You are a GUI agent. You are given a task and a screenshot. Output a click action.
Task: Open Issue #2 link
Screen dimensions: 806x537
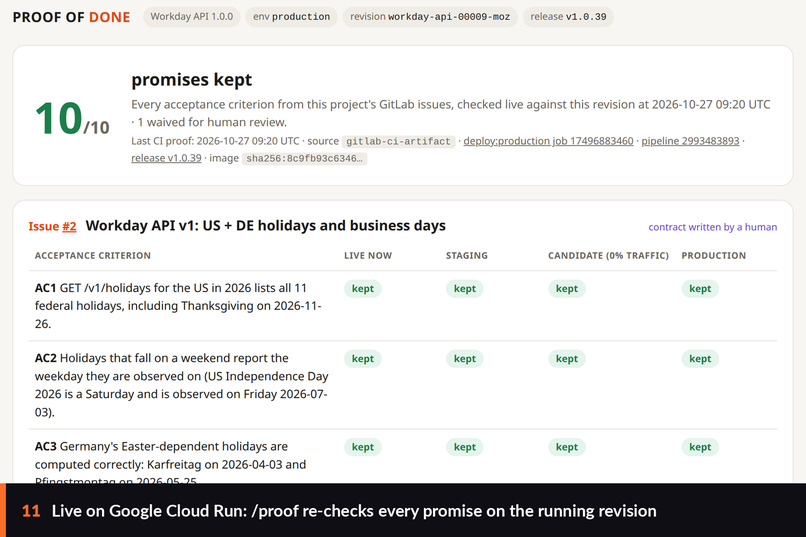tap(52, 226)
